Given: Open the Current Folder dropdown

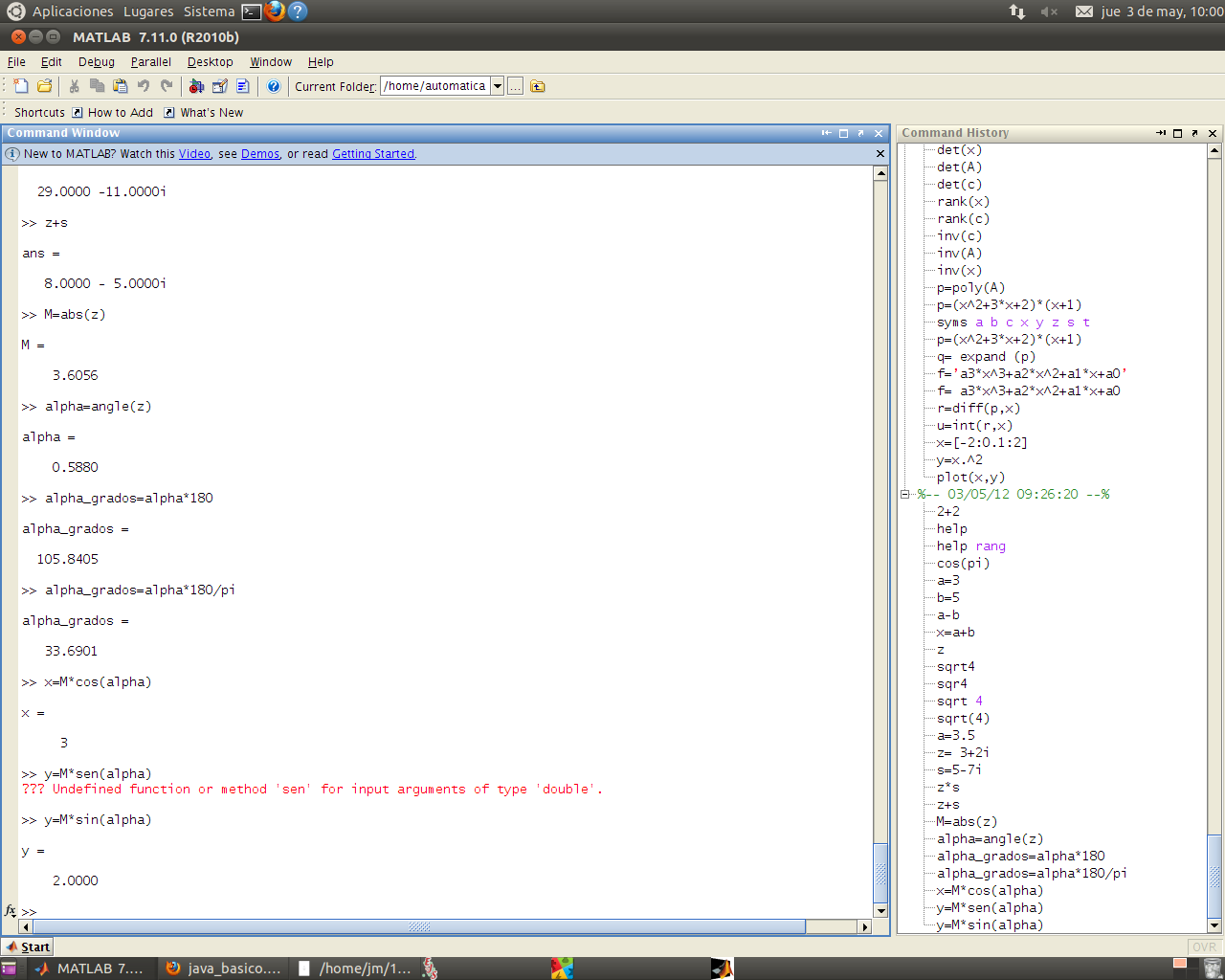Looking at the screenshot, I should click(498, 85).
